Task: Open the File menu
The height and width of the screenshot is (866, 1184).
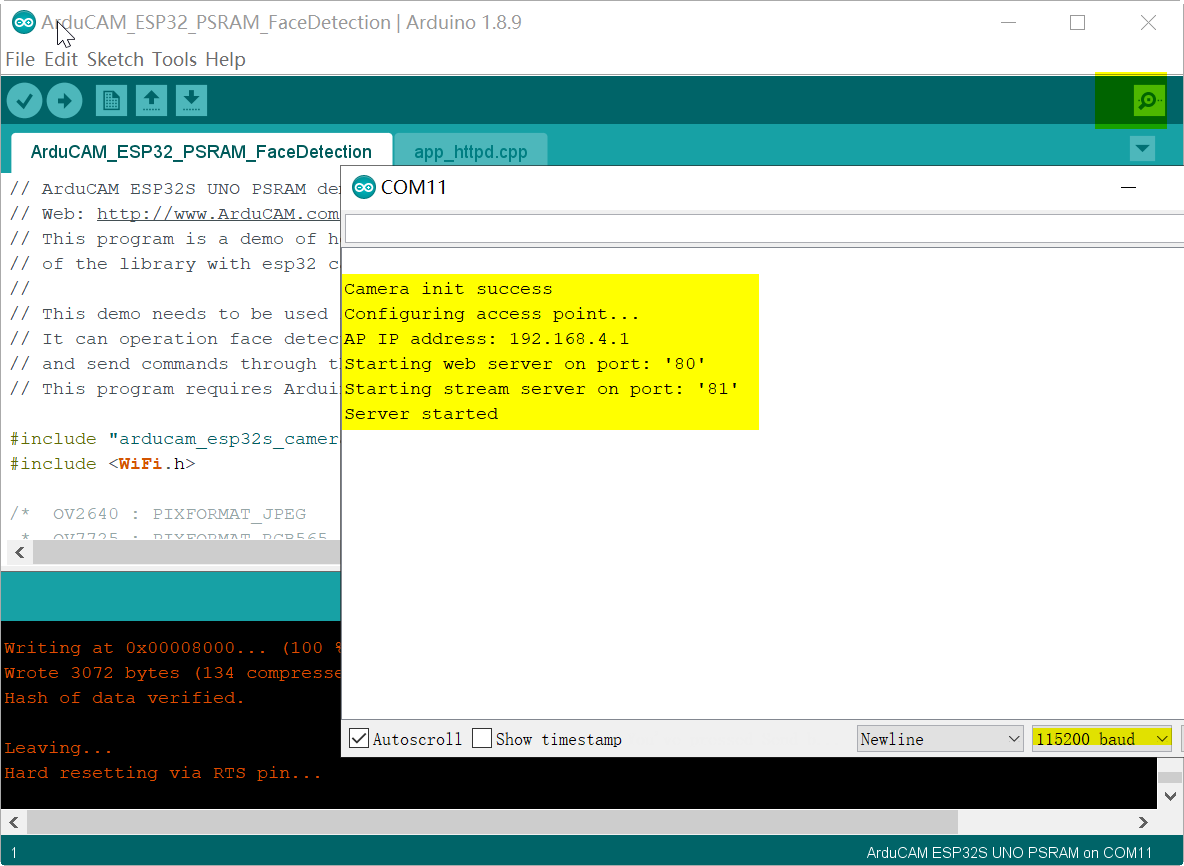Action: 20,60
